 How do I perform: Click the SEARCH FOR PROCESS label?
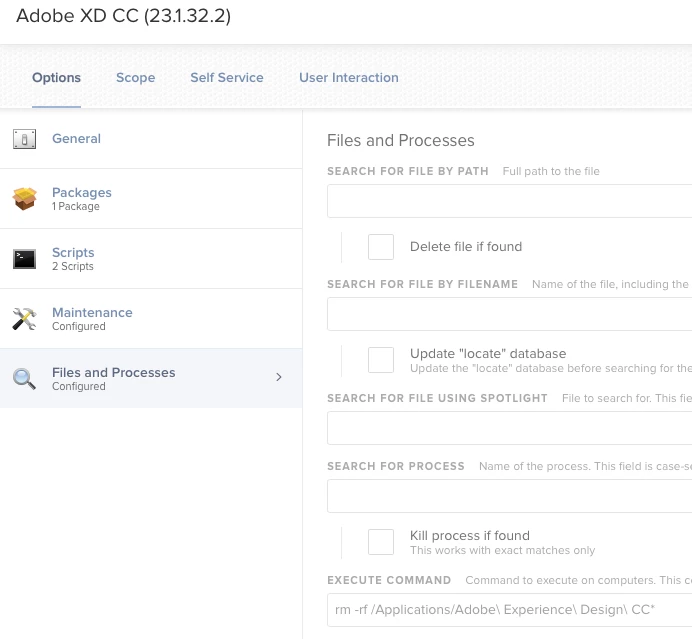[x=396, y=466]
